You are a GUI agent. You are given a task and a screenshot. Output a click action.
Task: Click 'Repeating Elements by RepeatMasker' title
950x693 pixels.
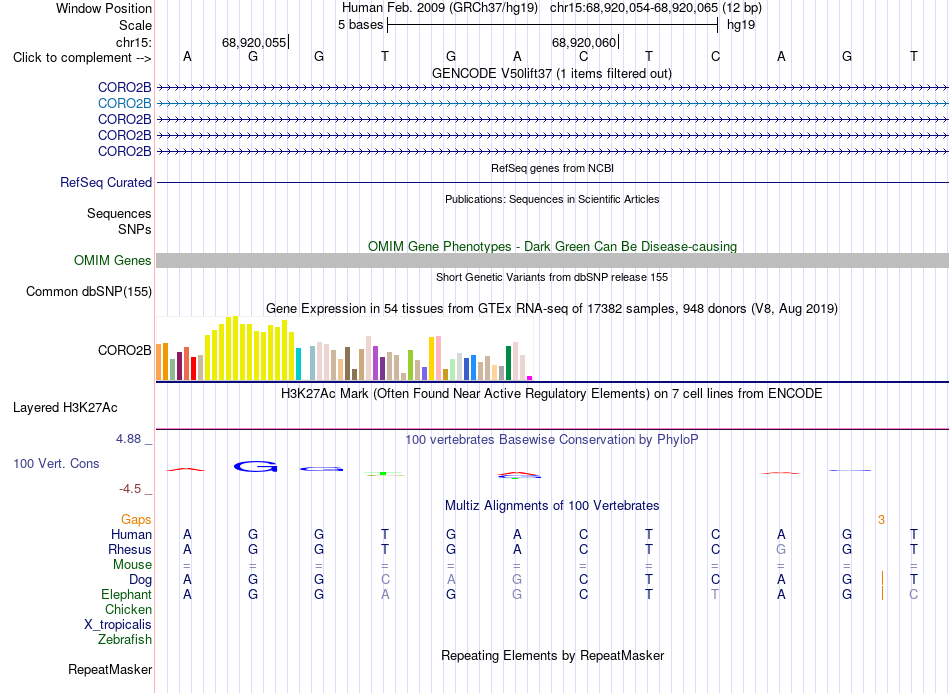(x=552, y=655)
